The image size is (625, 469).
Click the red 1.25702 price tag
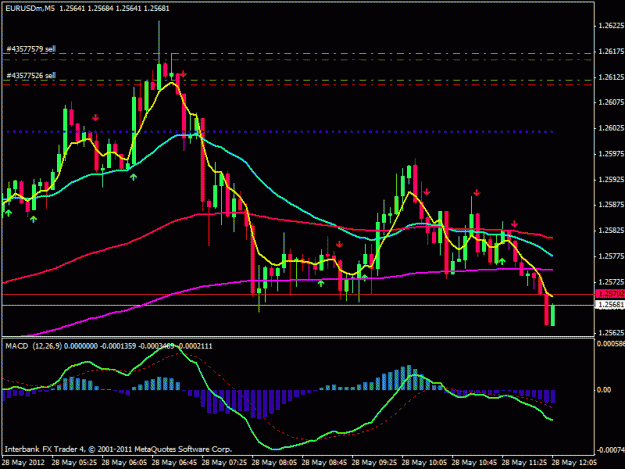coord(610,294)
